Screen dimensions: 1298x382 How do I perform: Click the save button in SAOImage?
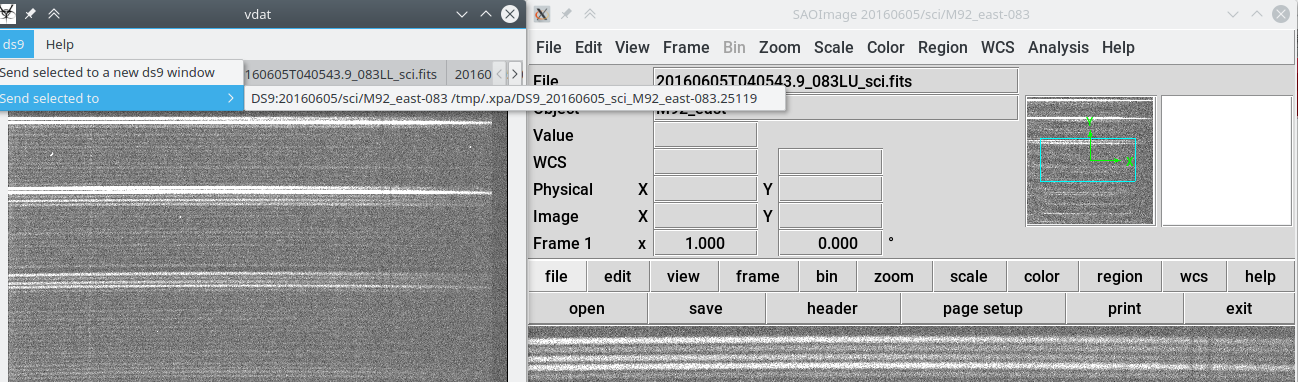(x=706, y=309)
